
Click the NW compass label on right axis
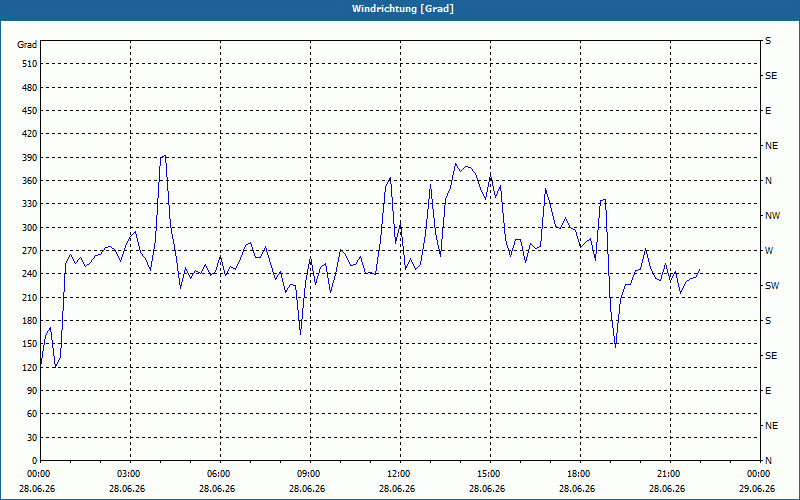point(772,216)
